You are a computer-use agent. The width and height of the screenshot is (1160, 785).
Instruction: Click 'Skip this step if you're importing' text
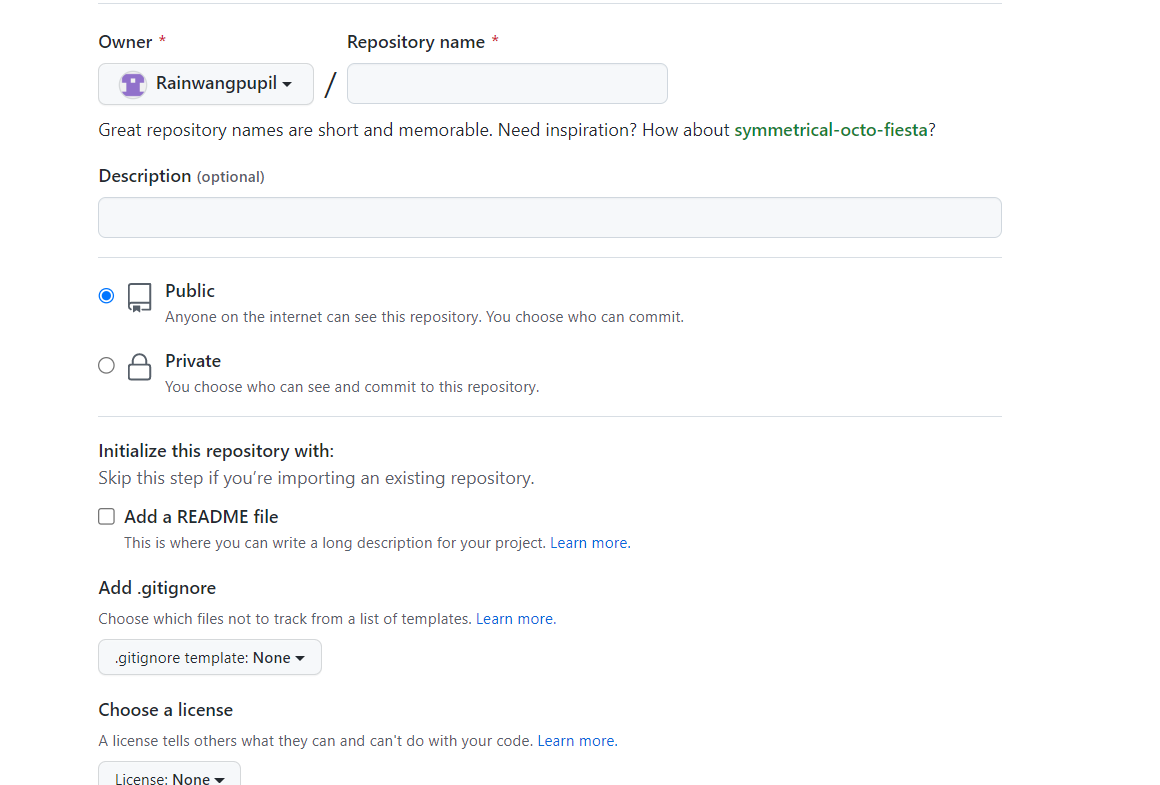coord(317,479)
